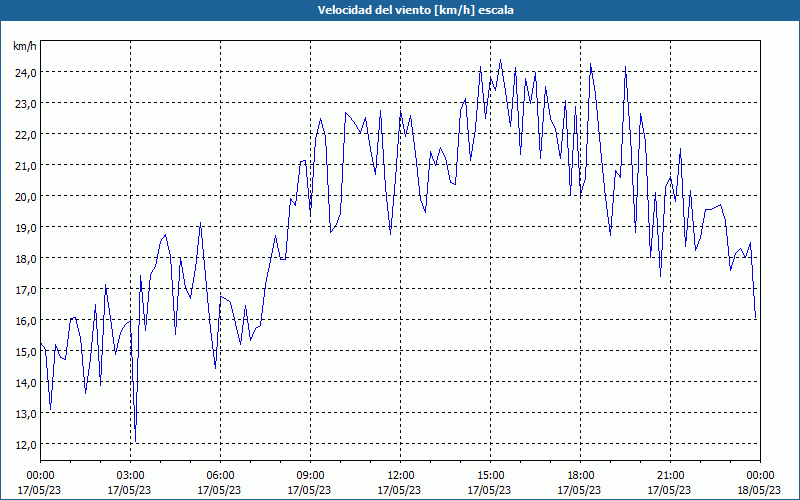
Task: Click the 19,0 y-axis value
Action: [x=26, y=228]
